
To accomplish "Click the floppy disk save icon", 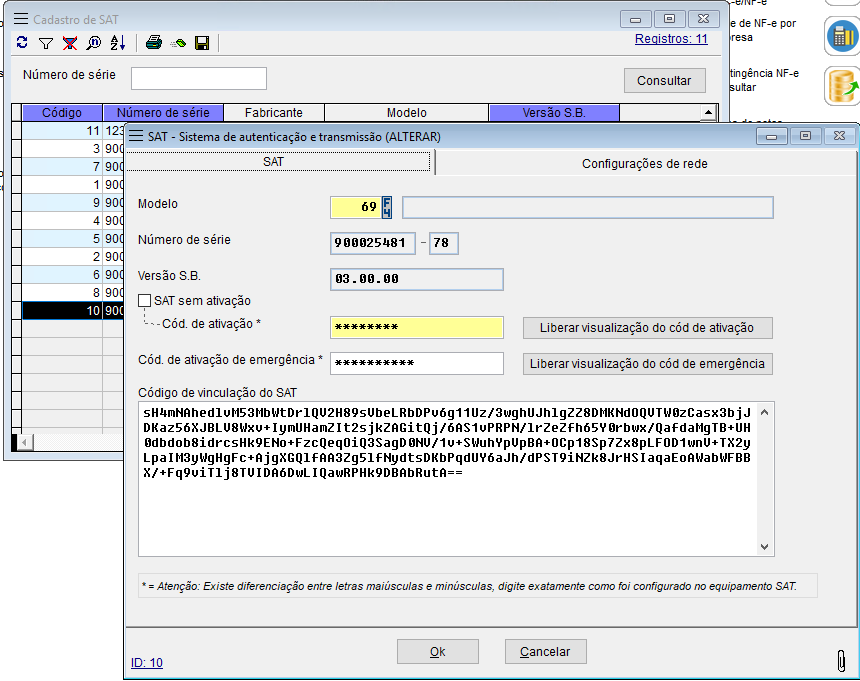I will (x=202, y=43).
